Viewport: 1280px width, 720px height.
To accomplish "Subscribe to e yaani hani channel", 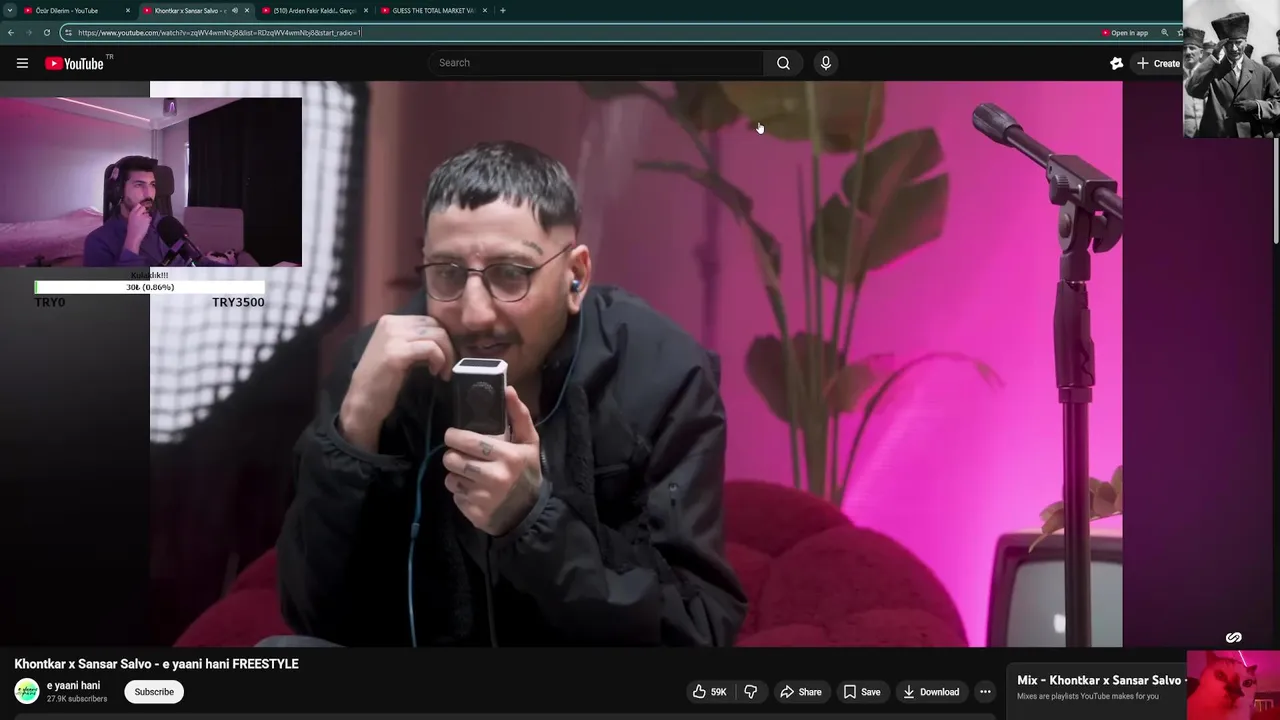I will click(154, 692).
